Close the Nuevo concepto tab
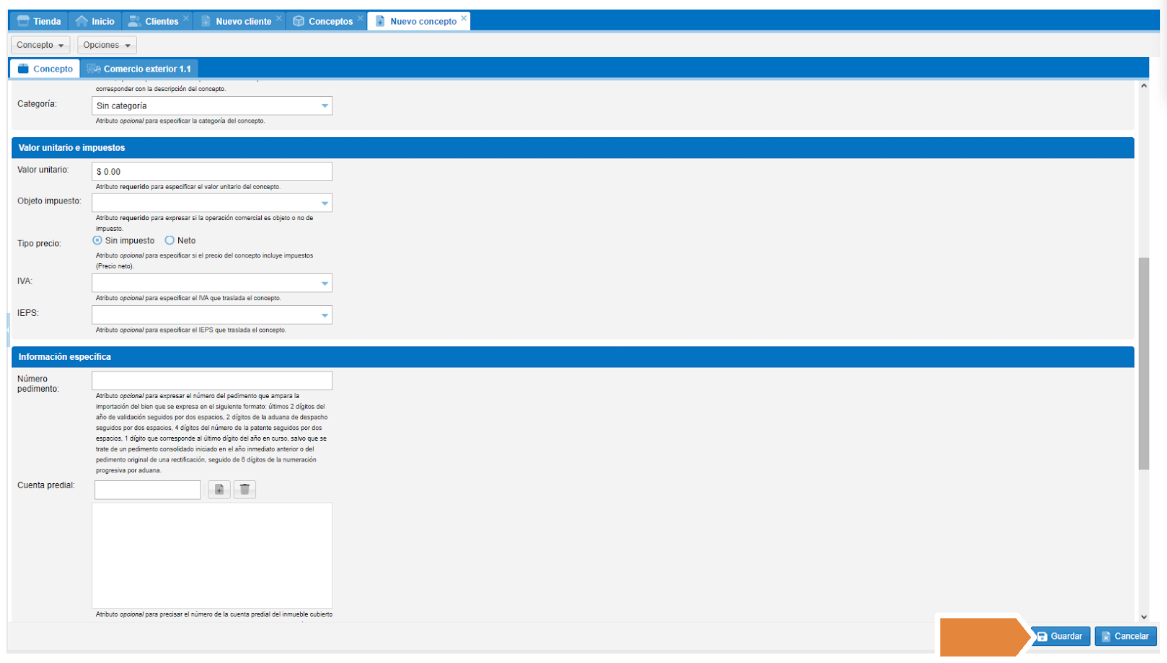This screenshot has width=1167, height=663. [x=464, y=19]
